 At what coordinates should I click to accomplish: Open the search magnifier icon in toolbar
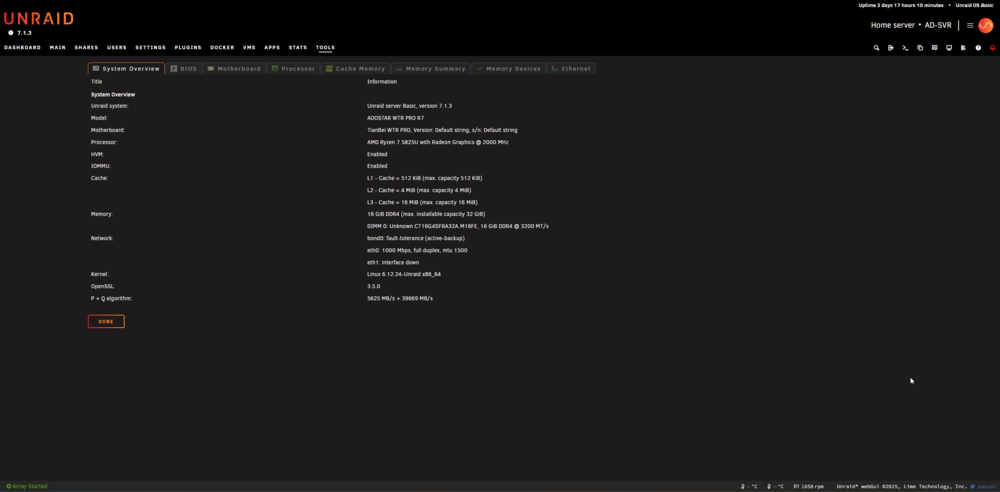pos(876,48)
